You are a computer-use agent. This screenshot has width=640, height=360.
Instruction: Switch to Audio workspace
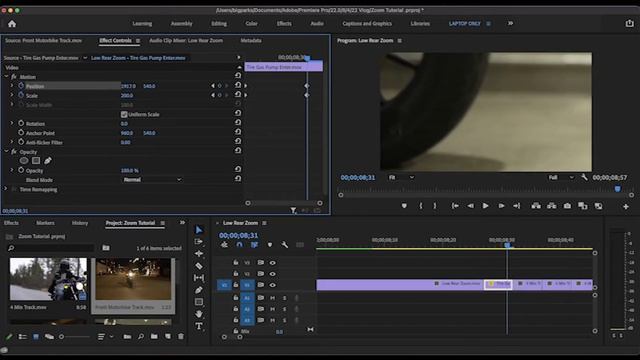pyautogui.click(x=317, y=24)
